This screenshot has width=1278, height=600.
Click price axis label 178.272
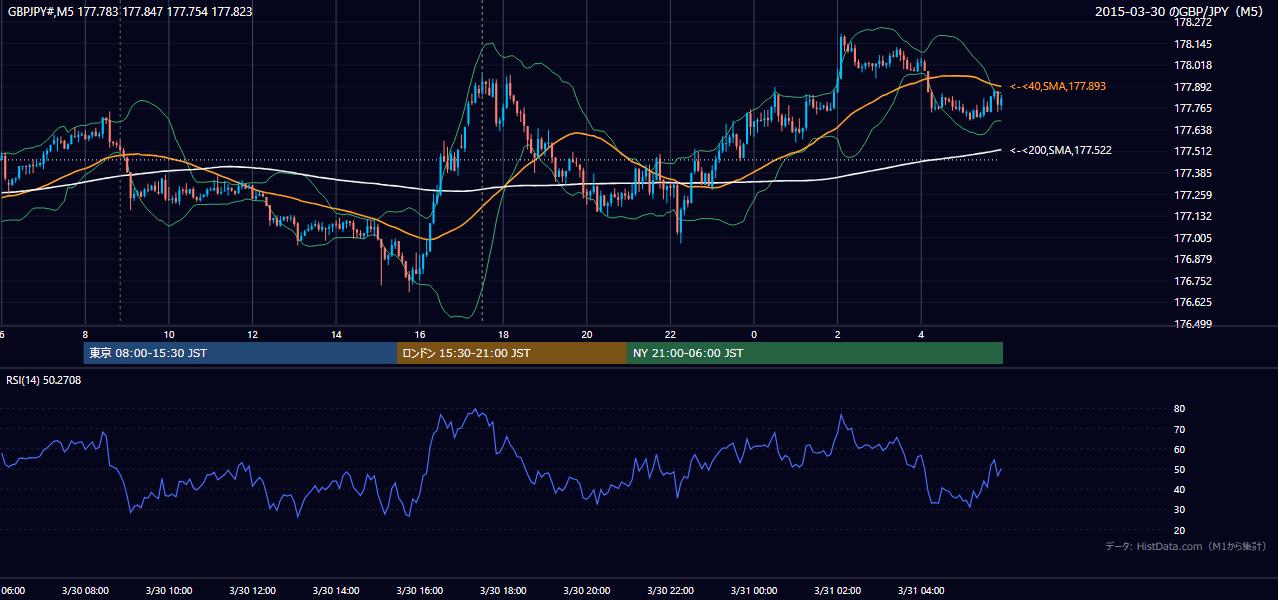[x=1194, y=22]
